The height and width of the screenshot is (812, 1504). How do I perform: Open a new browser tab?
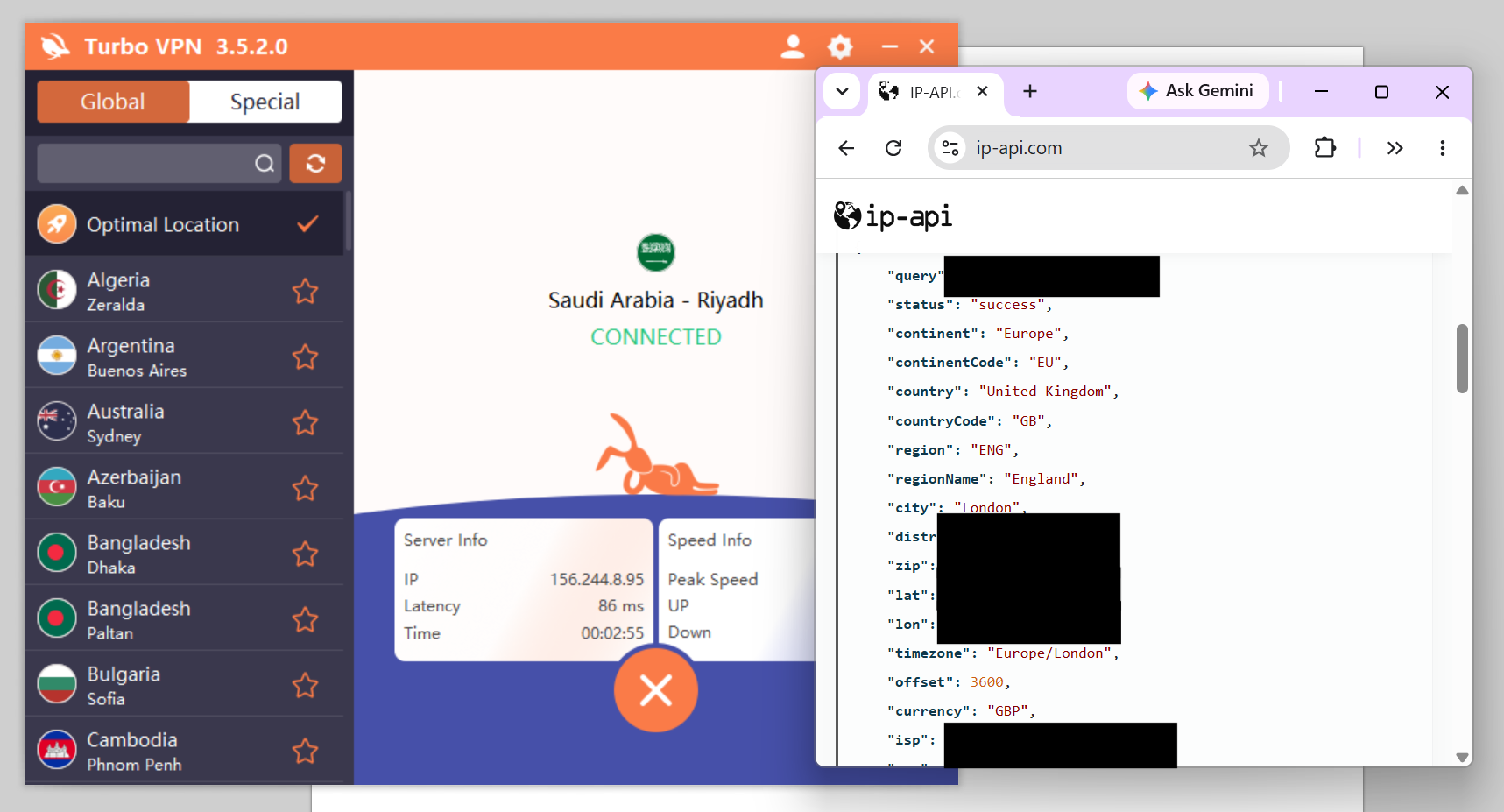pyautogui.click(x=1030, y=91)
